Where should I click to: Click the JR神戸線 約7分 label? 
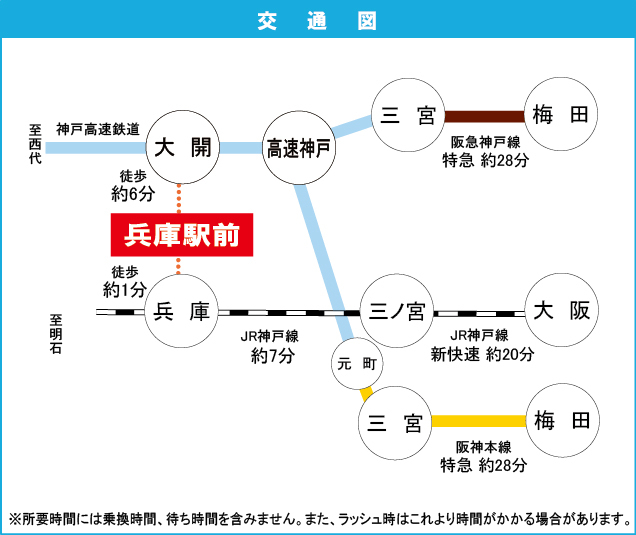(271, 346)
